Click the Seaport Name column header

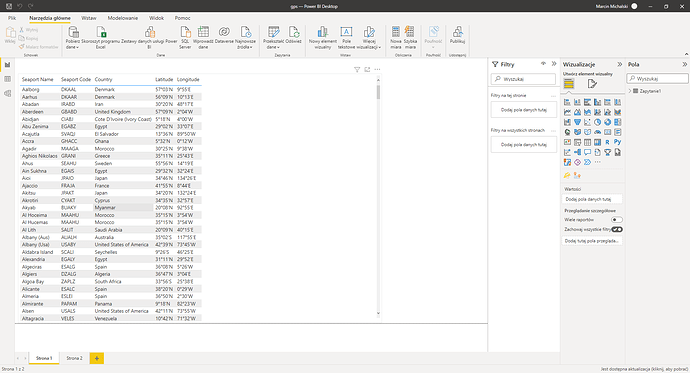38,80
